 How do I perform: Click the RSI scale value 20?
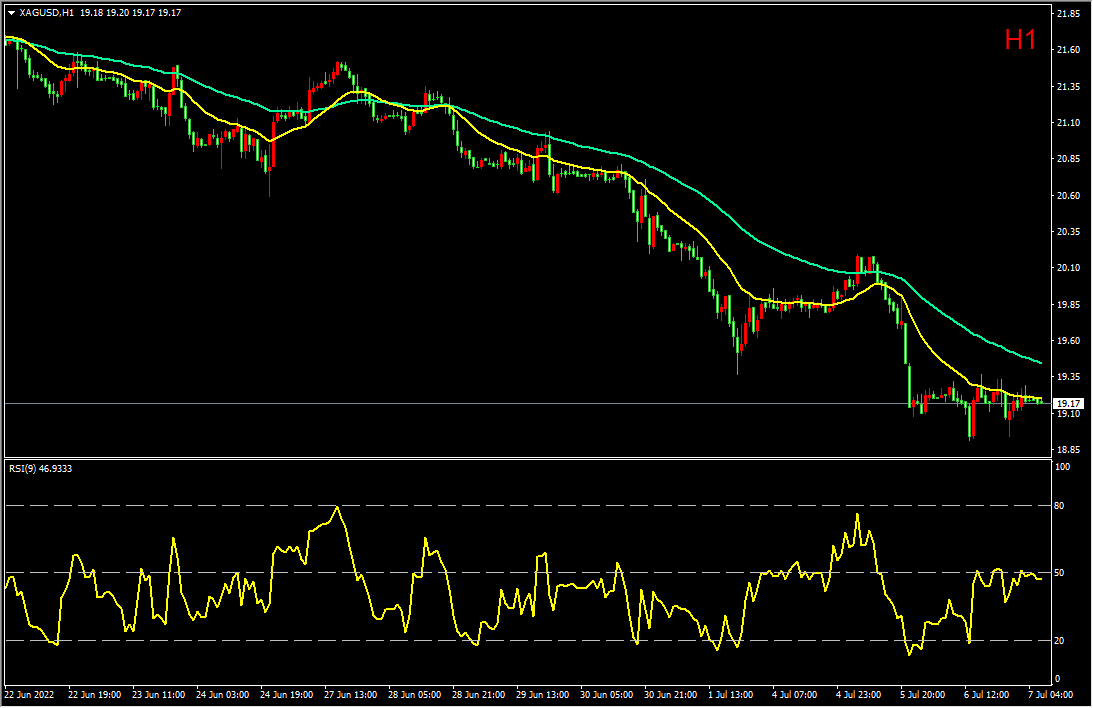pyautogui.click(x=1060, y=640)
